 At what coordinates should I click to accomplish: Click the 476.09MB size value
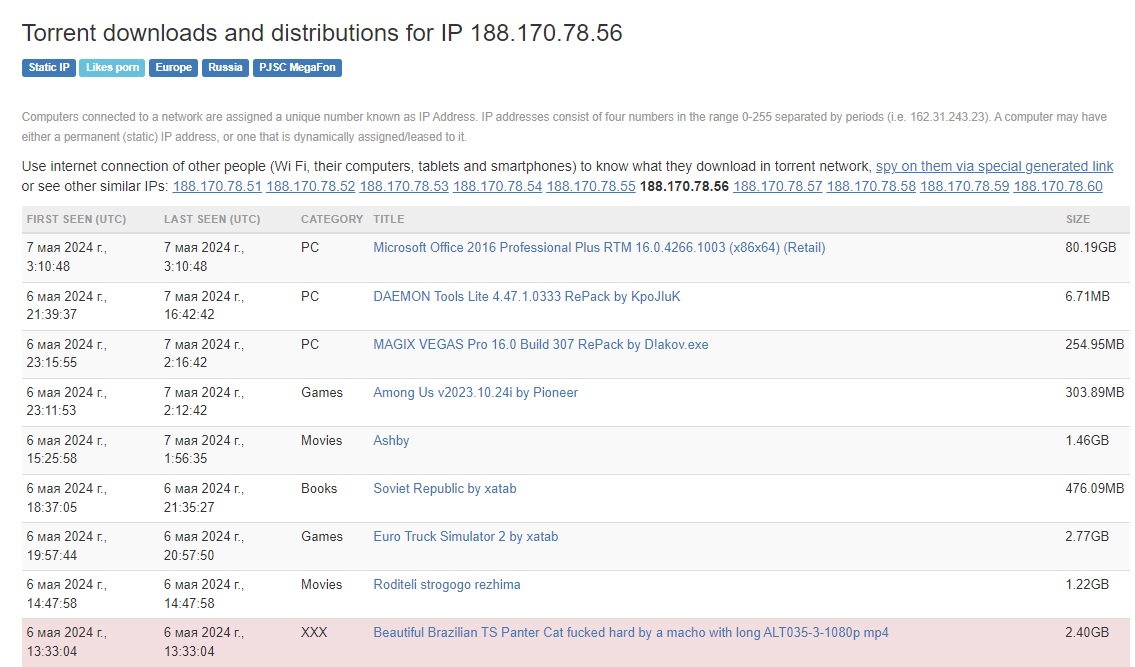pos(1094,489)
